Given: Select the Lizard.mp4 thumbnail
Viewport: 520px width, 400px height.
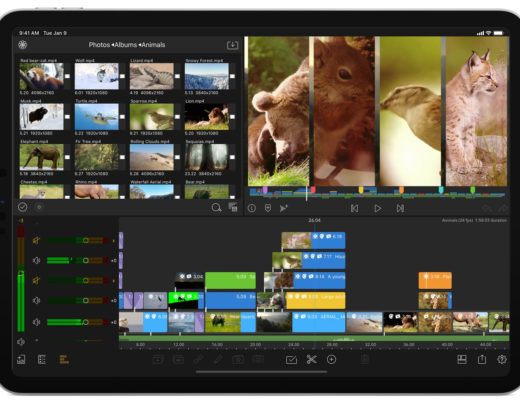Looking at the screenshot, I should pyautogui.click(x=151, y=76).
